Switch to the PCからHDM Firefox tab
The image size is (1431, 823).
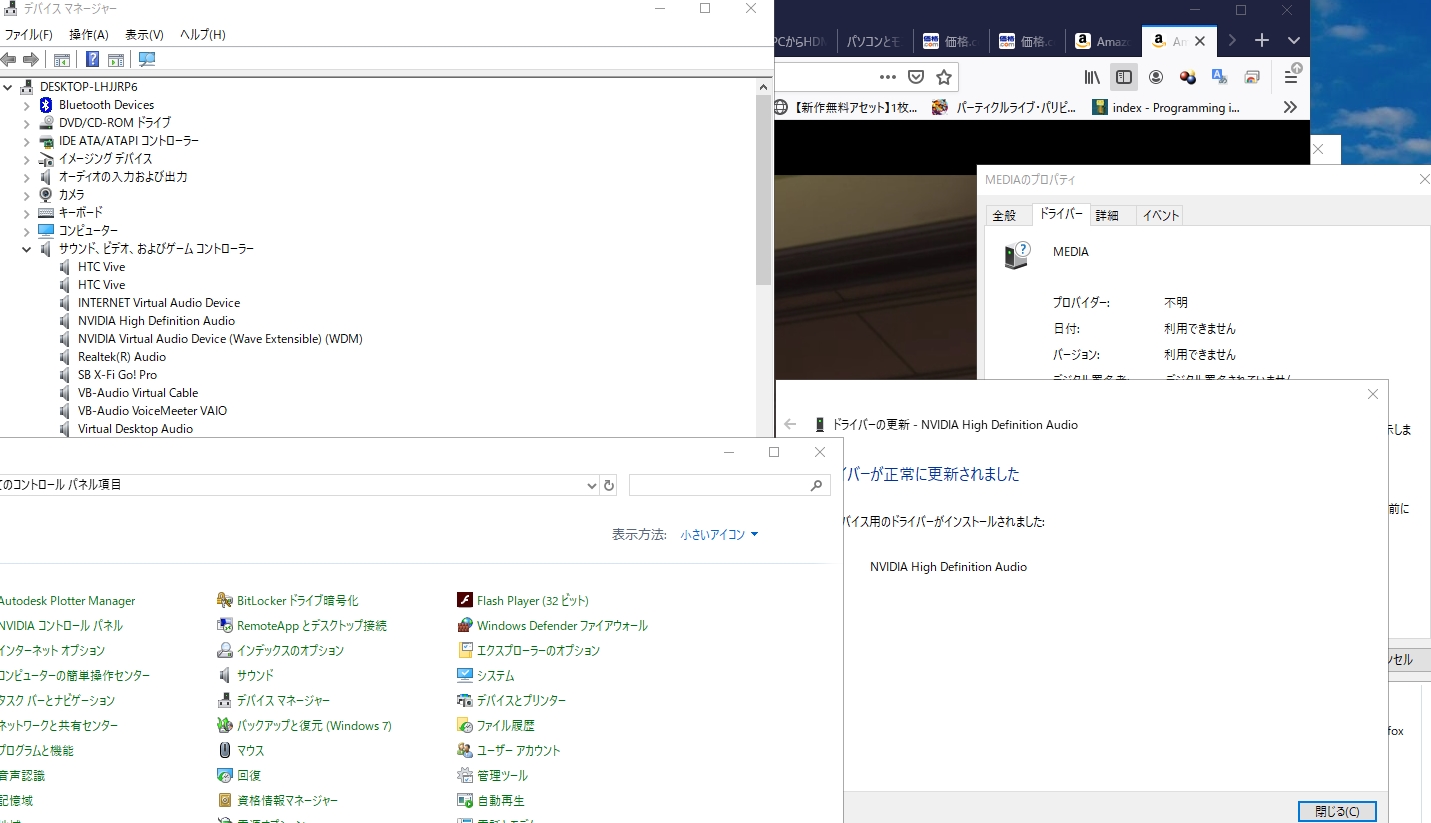[x=802, y=41]
